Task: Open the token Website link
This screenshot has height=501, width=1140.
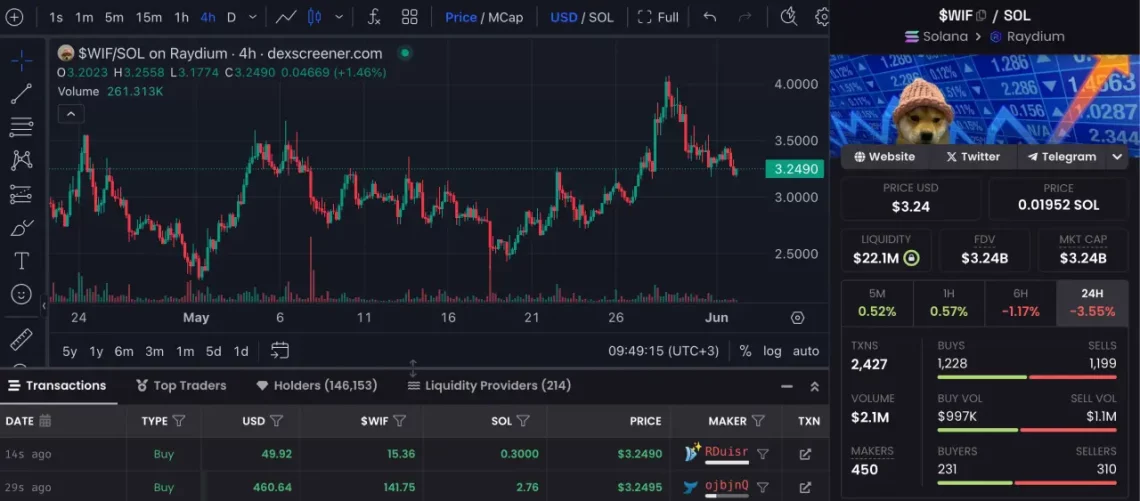Action: (885, 156)
